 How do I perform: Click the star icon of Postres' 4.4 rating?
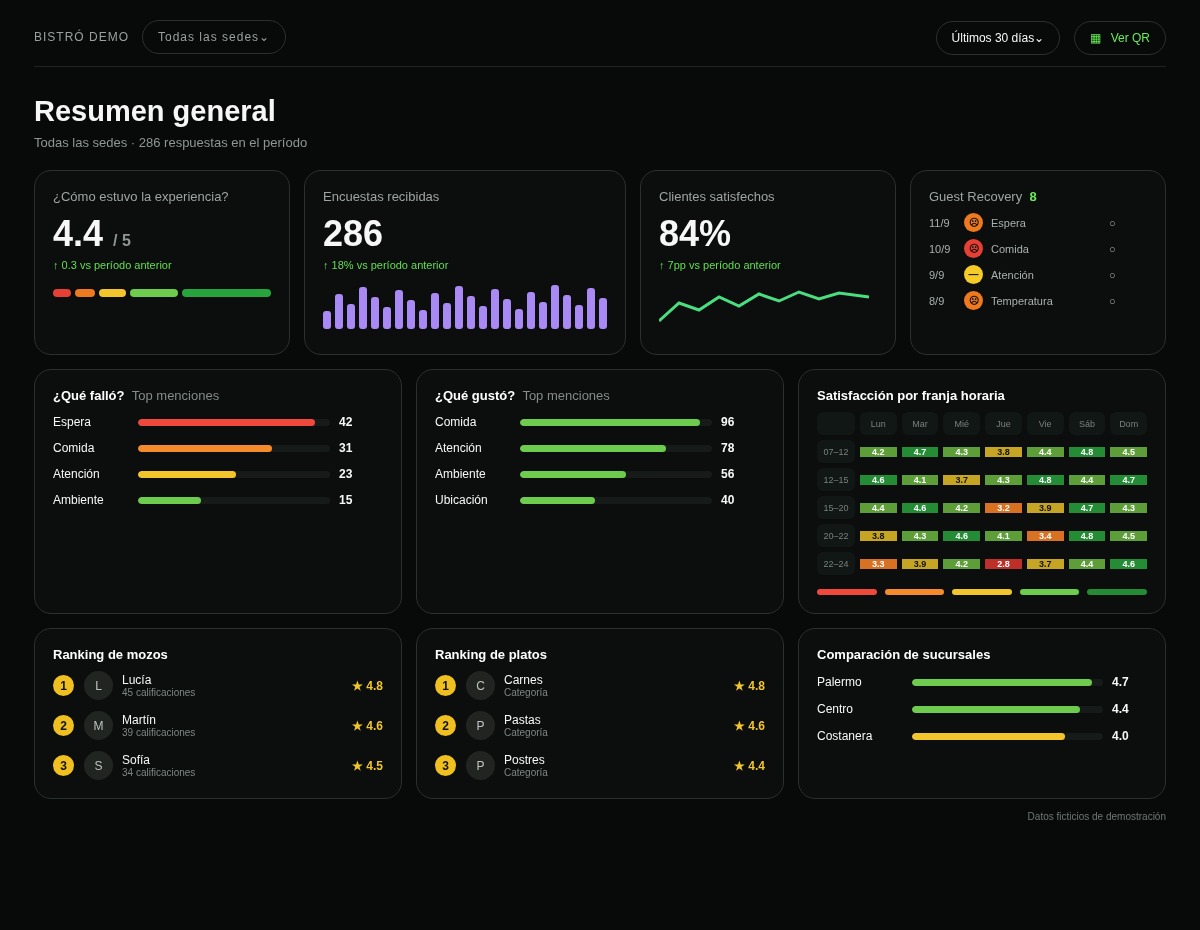tap(739, 766)
